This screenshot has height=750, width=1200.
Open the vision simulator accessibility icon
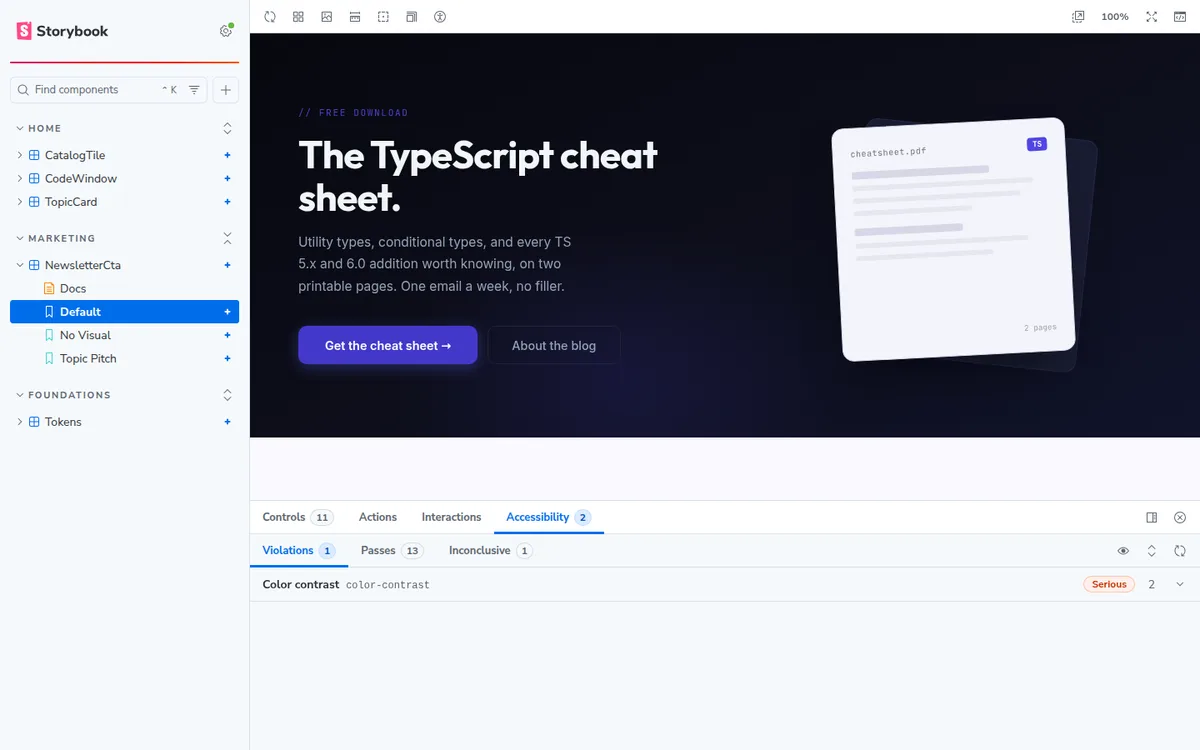[440, 17]
